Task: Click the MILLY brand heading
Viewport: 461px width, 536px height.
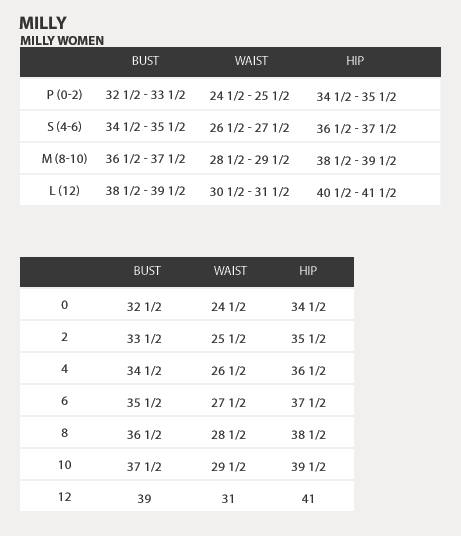Action: [x=43, y=23]
